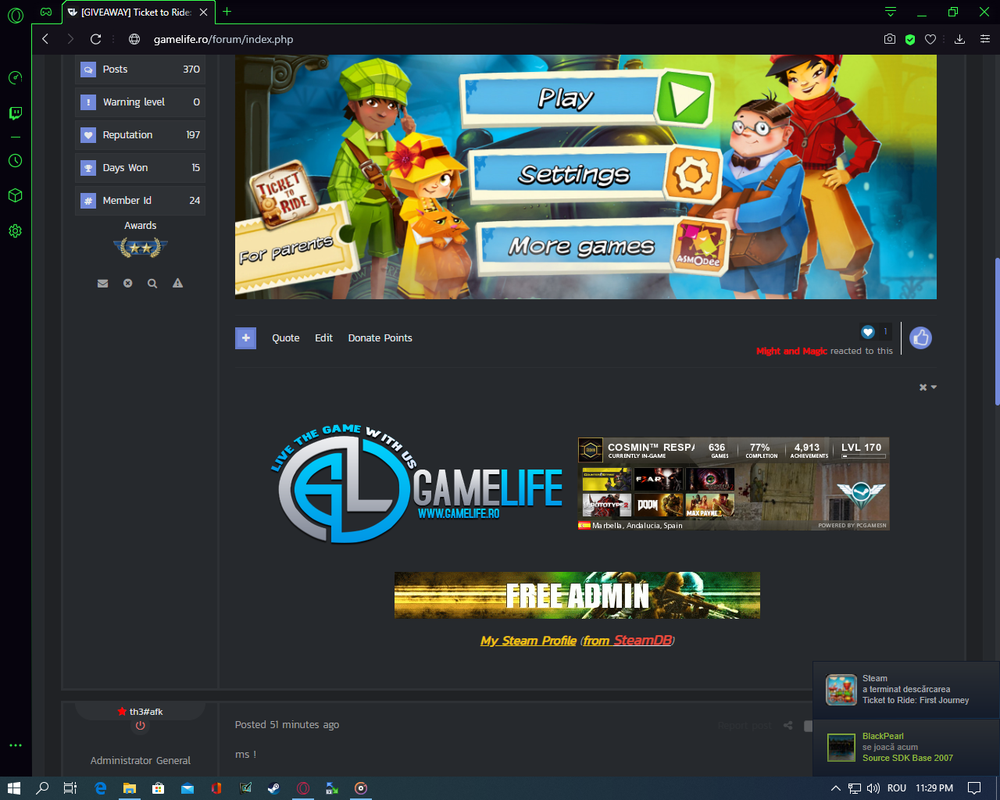The height and width of the screenshot is (800, 1000).
Task: Like the post with thumbs-up button
Action: coord(920,338)
